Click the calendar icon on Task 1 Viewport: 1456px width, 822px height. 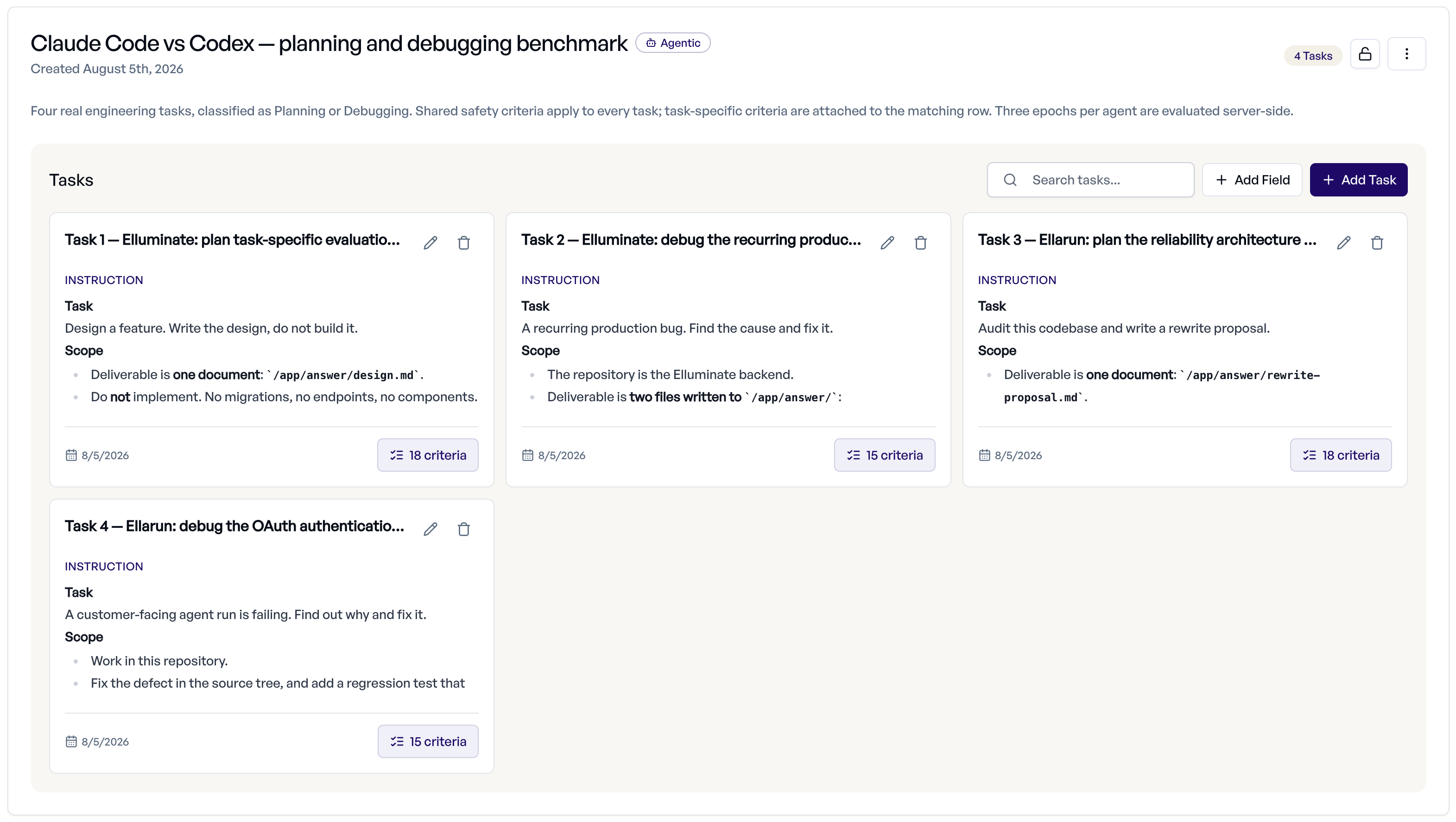(x=70, y=455)
